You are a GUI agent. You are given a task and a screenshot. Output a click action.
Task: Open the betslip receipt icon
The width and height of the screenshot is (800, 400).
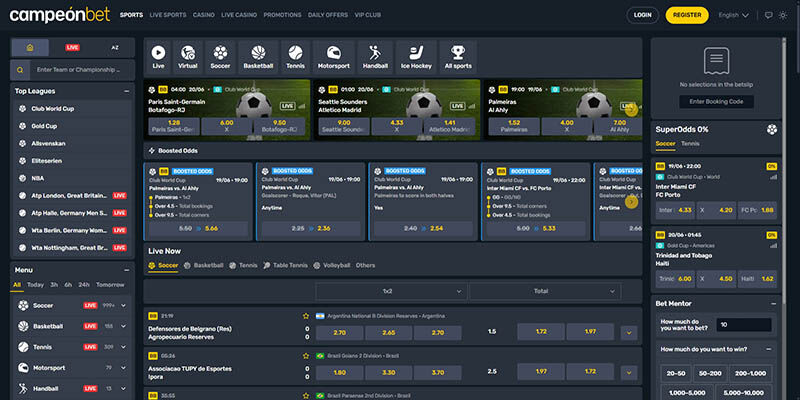point(716,61)
